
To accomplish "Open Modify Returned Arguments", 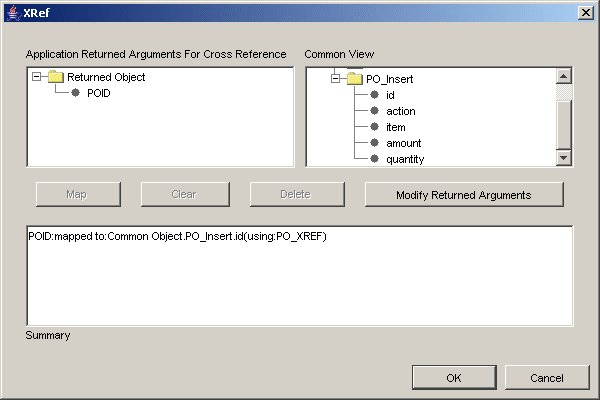I will pyautogui.click(x=464, y=194).
